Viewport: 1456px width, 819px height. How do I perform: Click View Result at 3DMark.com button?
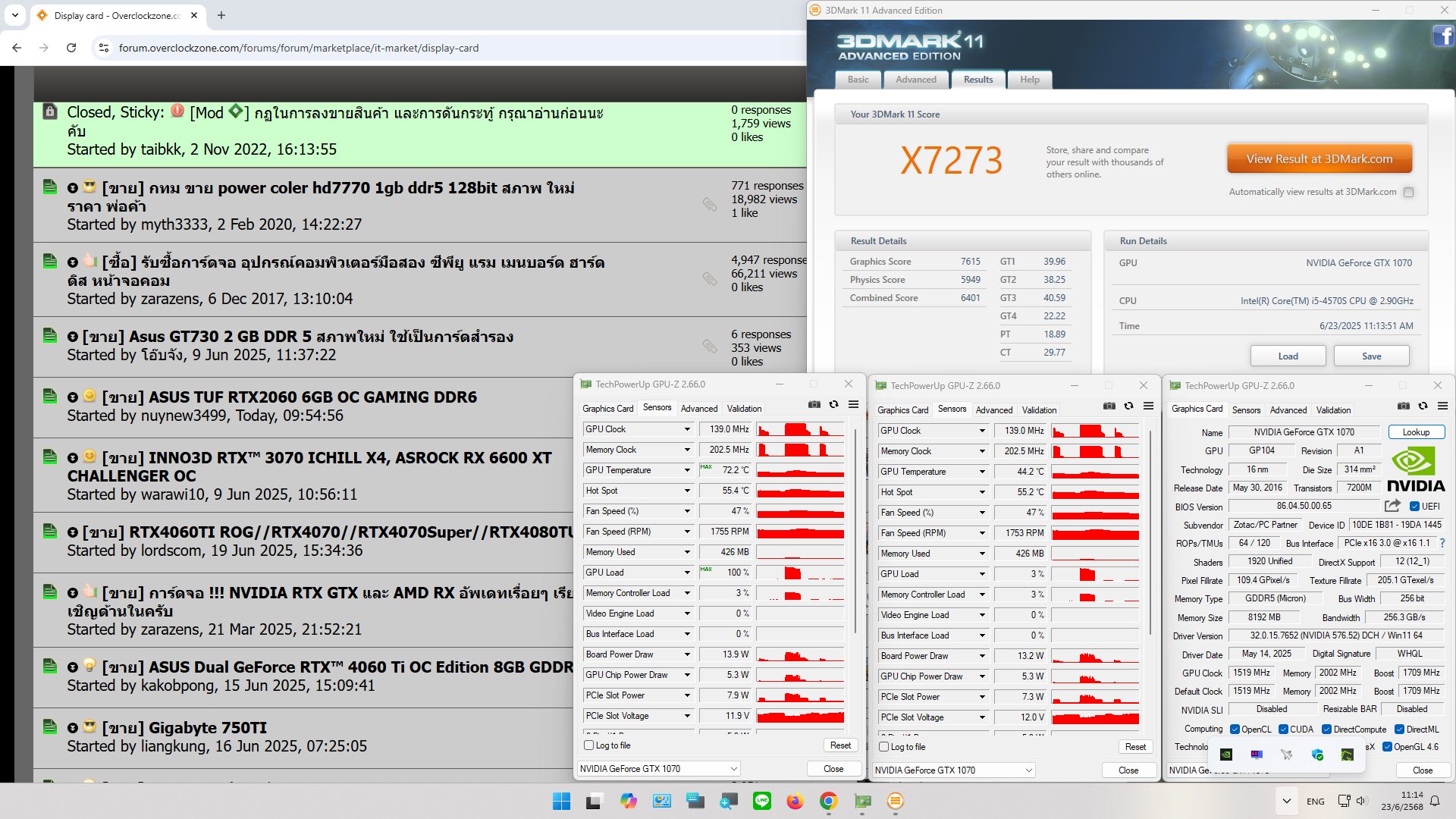(1319, 159)
